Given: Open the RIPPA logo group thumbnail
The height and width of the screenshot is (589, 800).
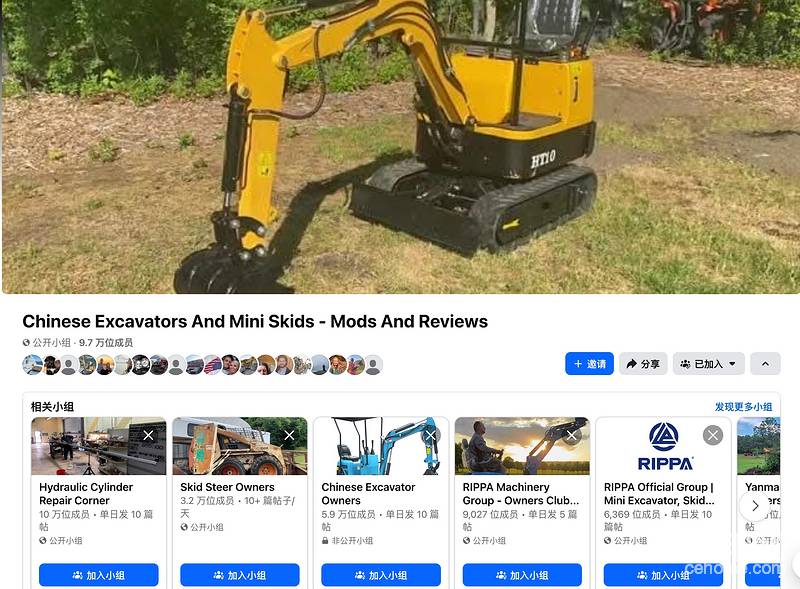Looking at the screenshot, I should [x=664, y=447].
